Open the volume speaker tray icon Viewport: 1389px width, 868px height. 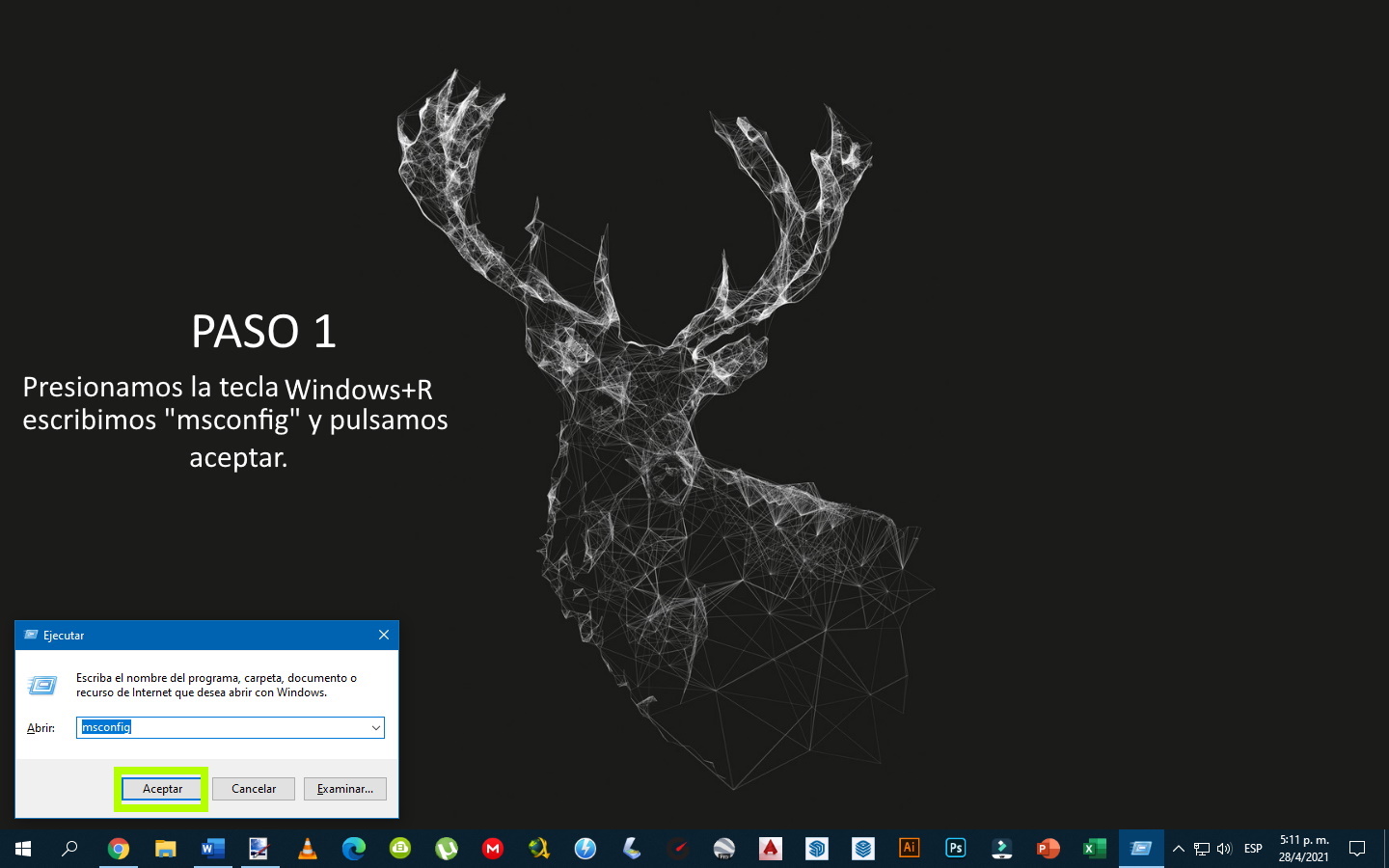1225,849
